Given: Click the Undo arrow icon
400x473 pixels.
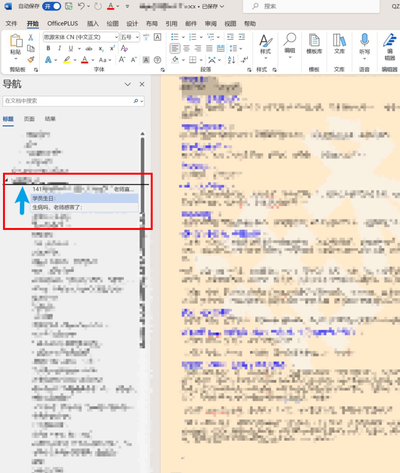Looking at the screenshot, I should [81, 6].
